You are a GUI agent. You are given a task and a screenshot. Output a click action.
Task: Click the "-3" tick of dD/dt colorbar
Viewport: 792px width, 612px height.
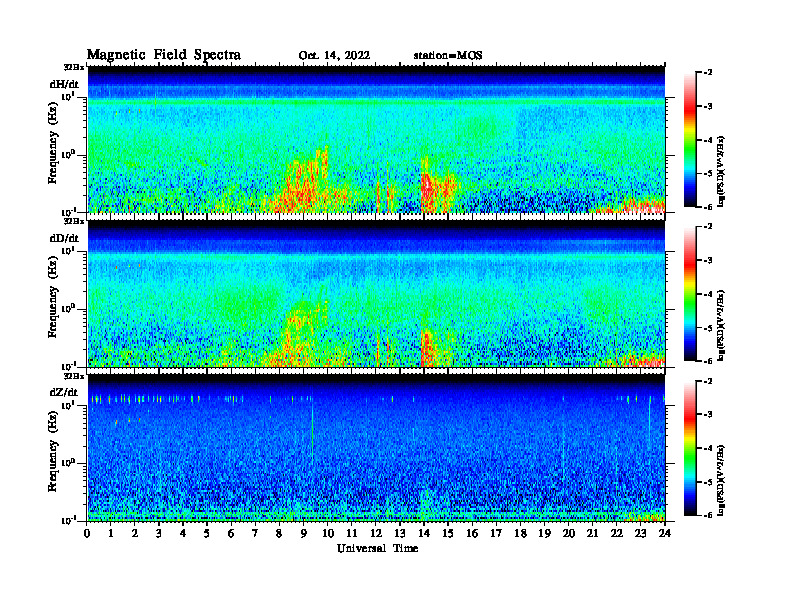point(708,260)
